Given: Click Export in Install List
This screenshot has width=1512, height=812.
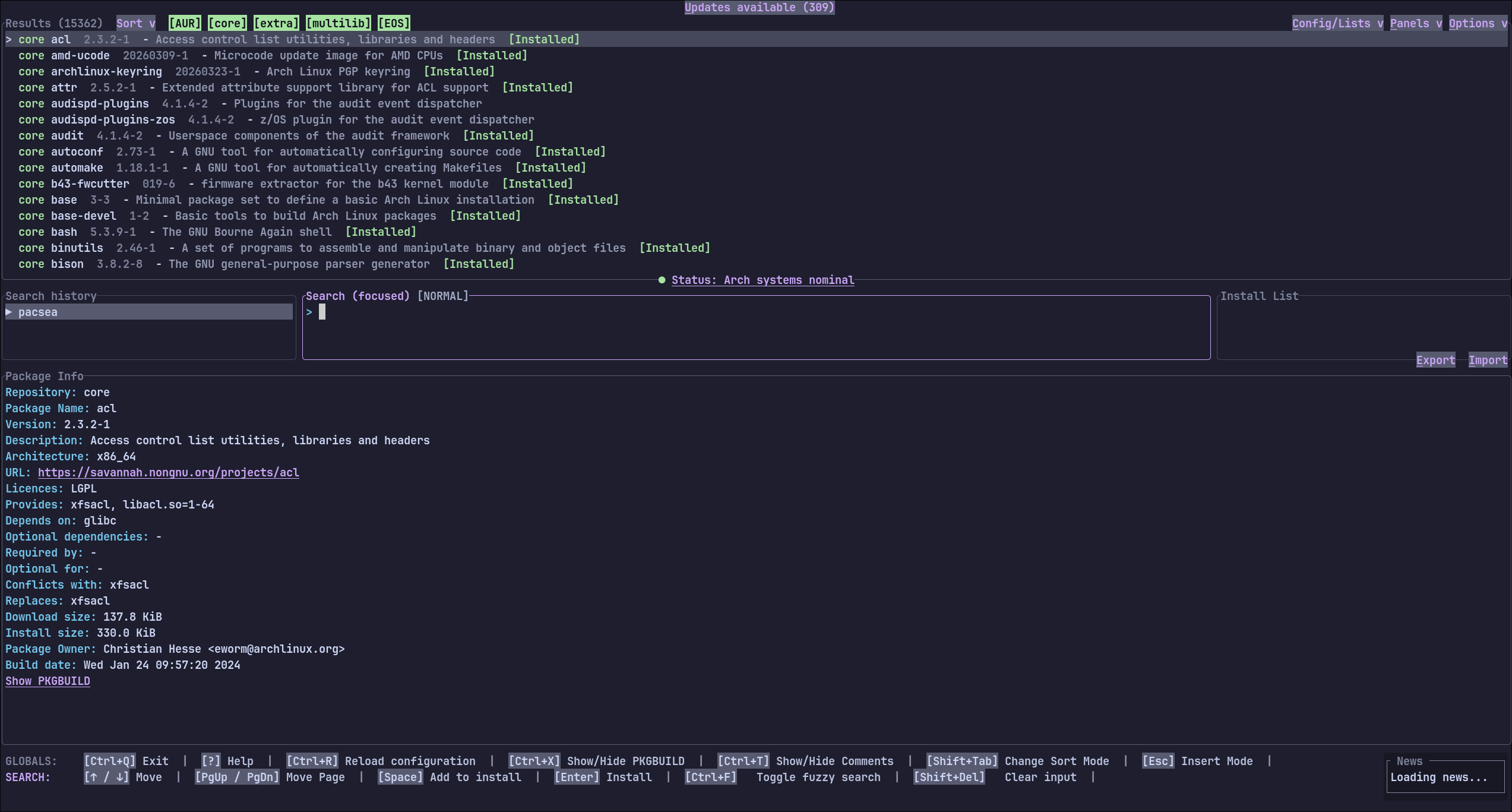Looking at the screenshot, I should click(x=1435, y=360).
